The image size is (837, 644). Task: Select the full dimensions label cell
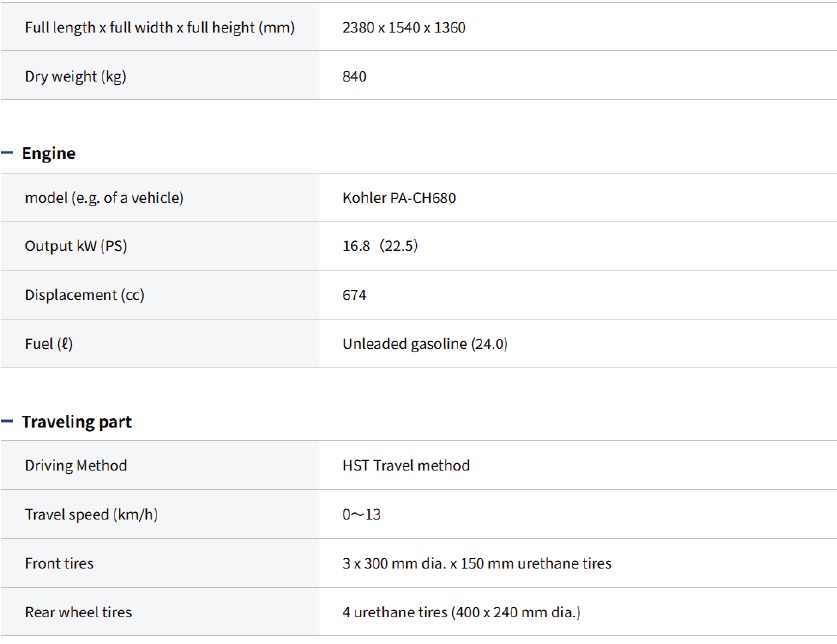pos(160,28)
